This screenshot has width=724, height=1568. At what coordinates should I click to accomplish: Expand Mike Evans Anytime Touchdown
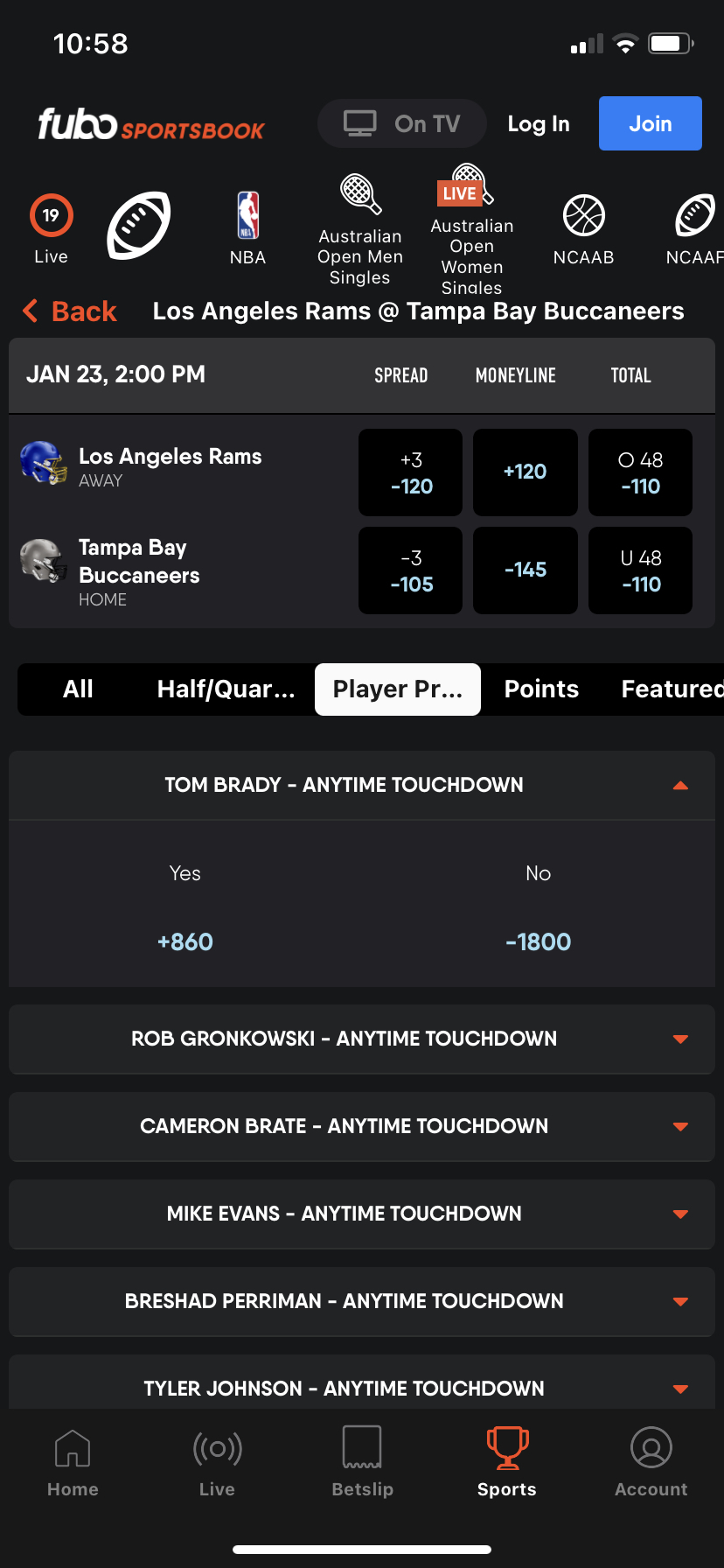(680, 1214)
